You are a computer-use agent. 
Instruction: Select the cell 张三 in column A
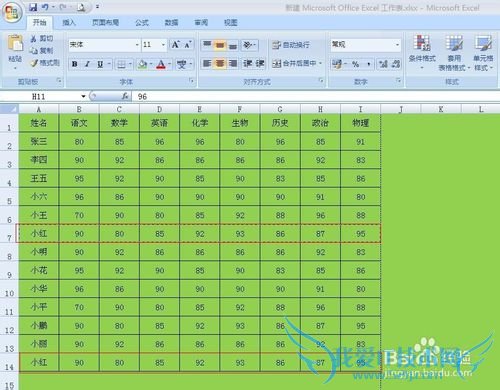click(x=39, y=142)
